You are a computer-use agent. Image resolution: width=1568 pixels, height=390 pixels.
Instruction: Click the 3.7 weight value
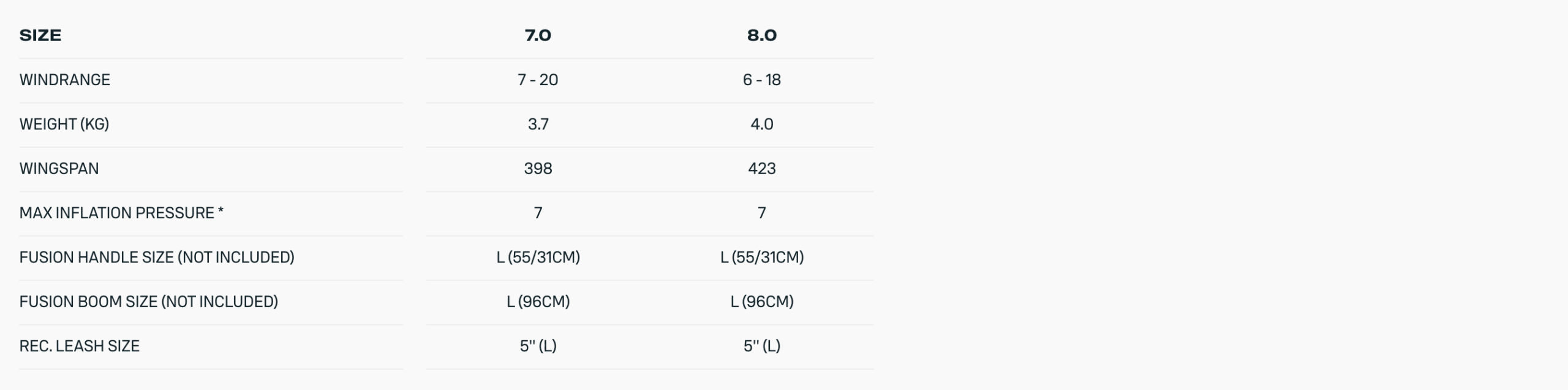538,124
